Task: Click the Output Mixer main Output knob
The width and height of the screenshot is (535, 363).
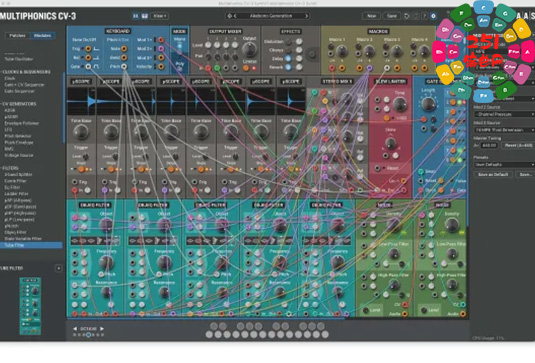Action: [x=250, y=49]
